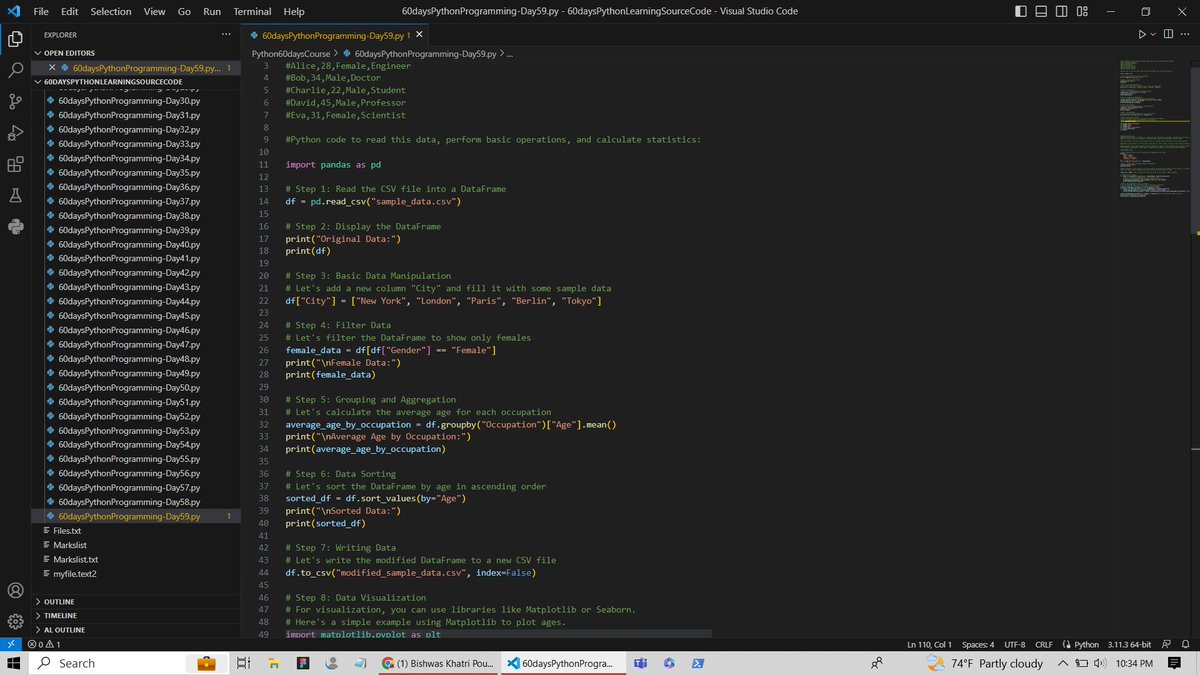This screenshot has height=675, width=1200.
Task: Open the Source Control view
Action: coord(15,102)
